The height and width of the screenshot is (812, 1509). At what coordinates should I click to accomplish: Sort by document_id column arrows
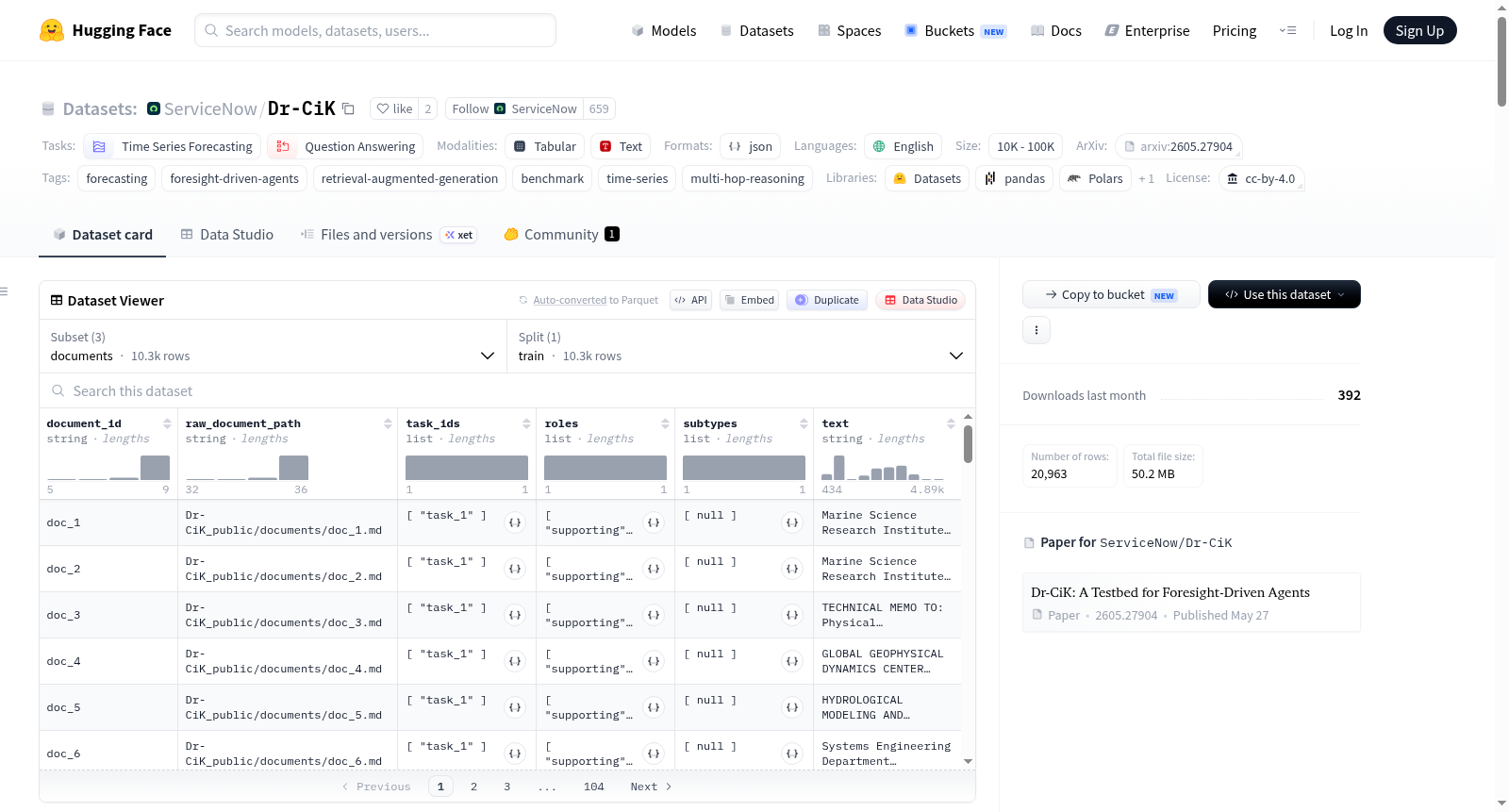167,423
